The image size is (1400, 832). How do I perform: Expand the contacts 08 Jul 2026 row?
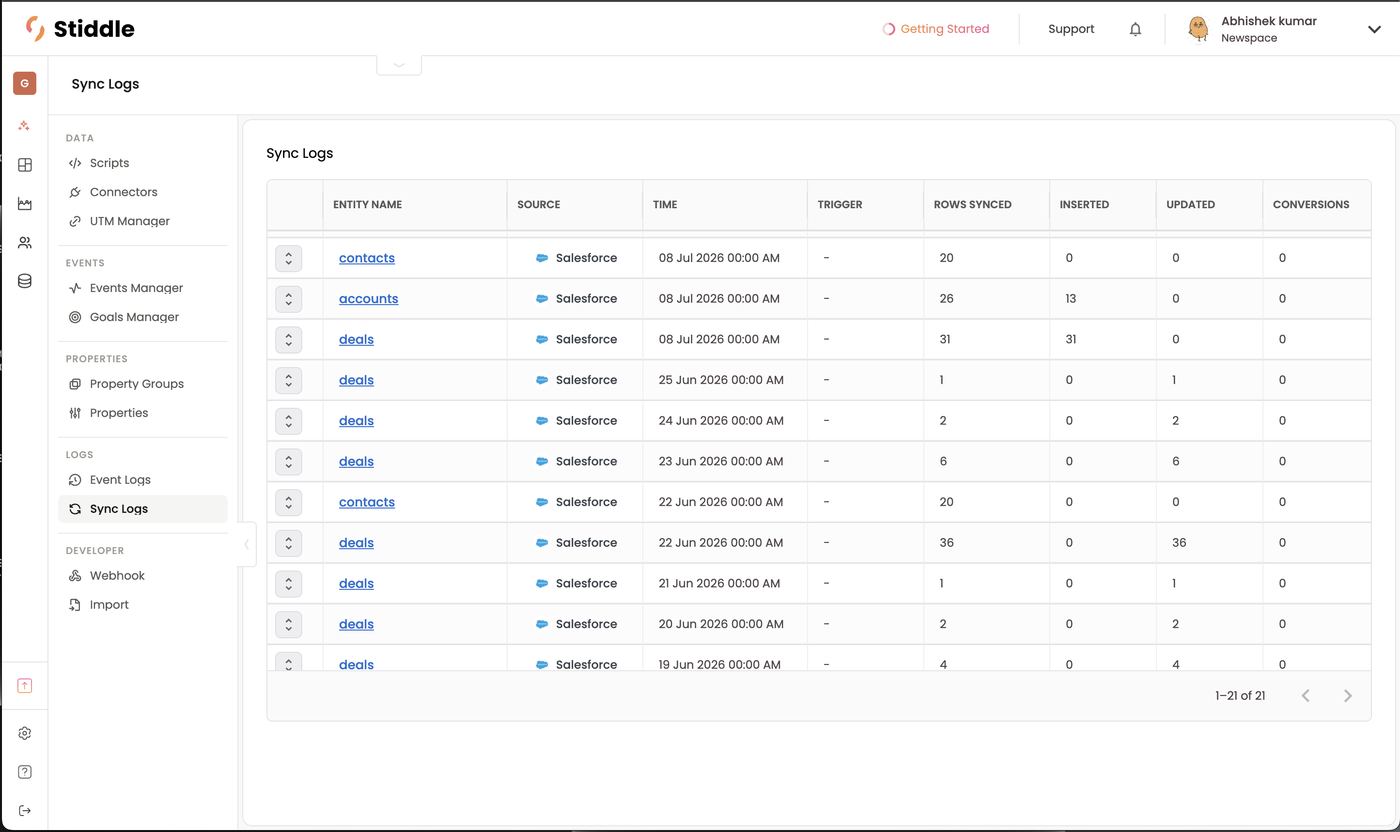pyautogui.click(x=288, y=258)
